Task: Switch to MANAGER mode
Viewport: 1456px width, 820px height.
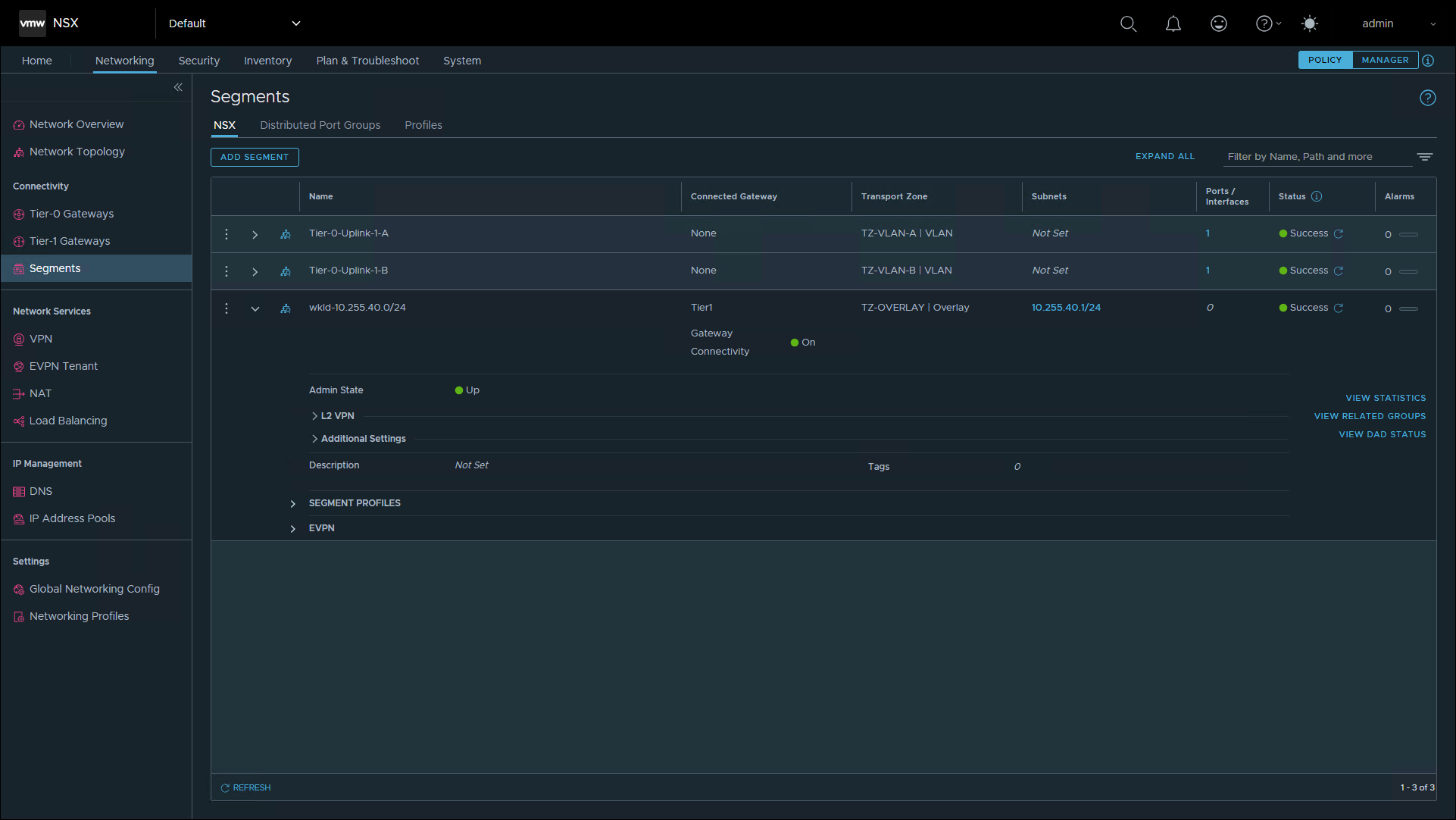Action: 1385,60
